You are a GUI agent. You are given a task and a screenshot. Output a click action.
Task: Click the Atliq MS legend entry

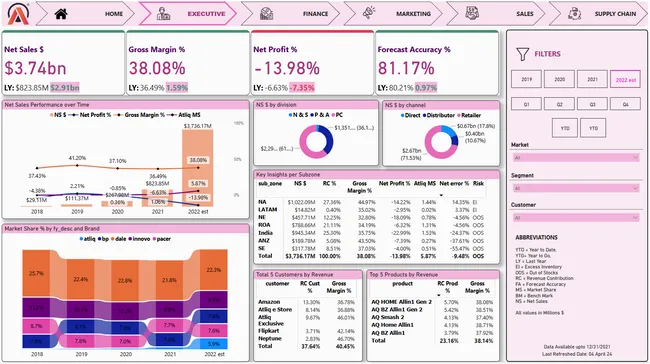click(x=184, y=115)
